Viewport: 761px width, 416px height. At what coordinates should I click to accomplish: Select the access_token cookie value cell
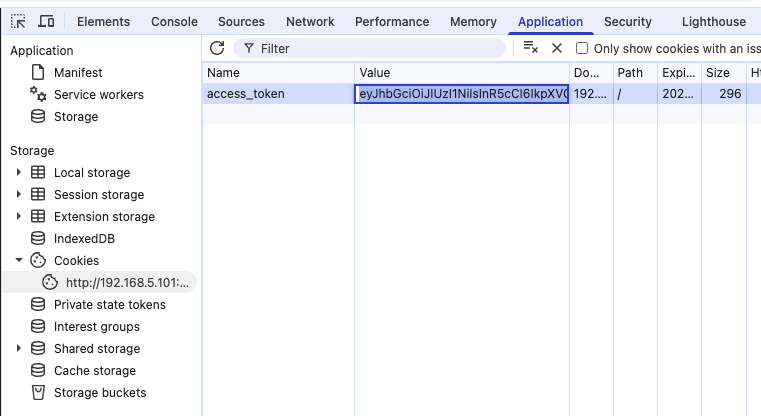[x=462, y=94]
